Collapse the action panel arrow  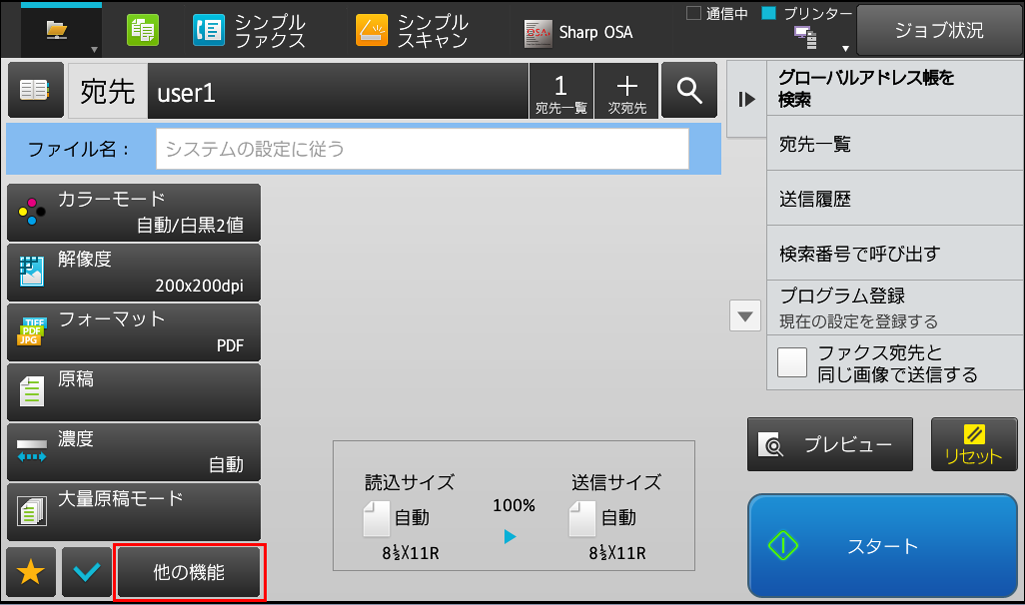coord(747,99)
